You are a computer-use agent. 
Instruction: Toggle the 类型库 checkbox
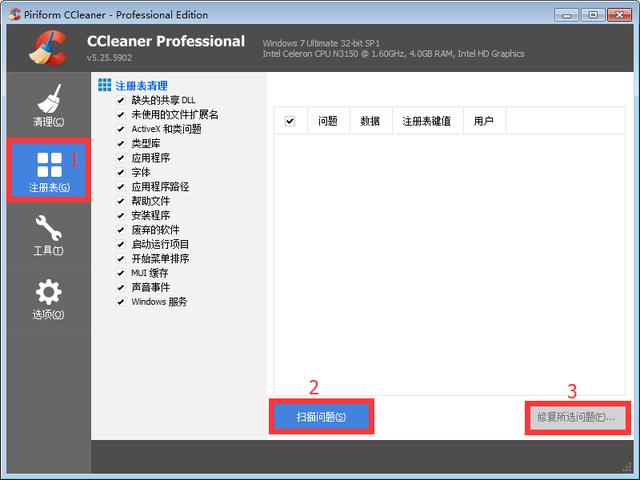pos(121,143)
